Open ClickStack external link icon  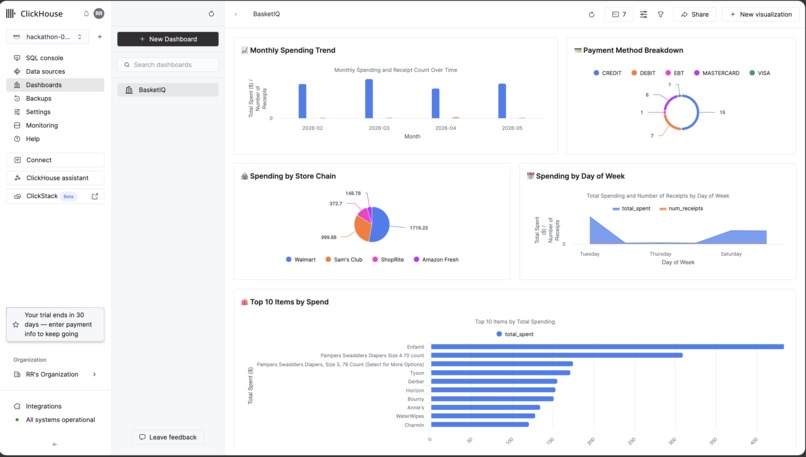click(95, 196)
